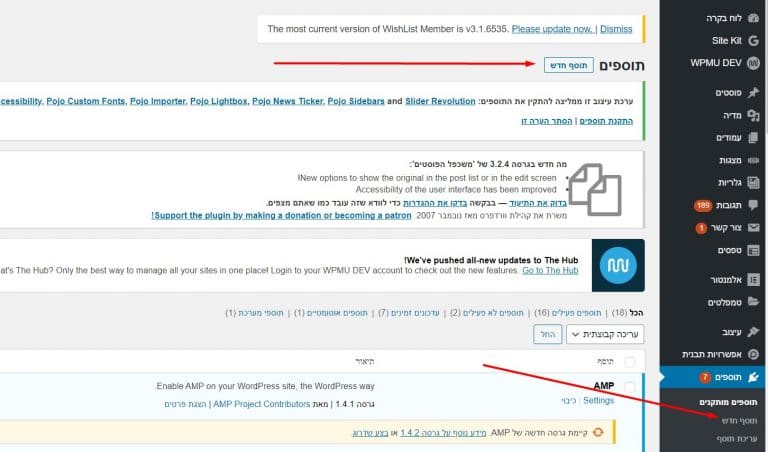The width and height of the screenshot is (768, 452).
Task: Click the הסתר הערה זו hide notice link
Action: [547, 121]
